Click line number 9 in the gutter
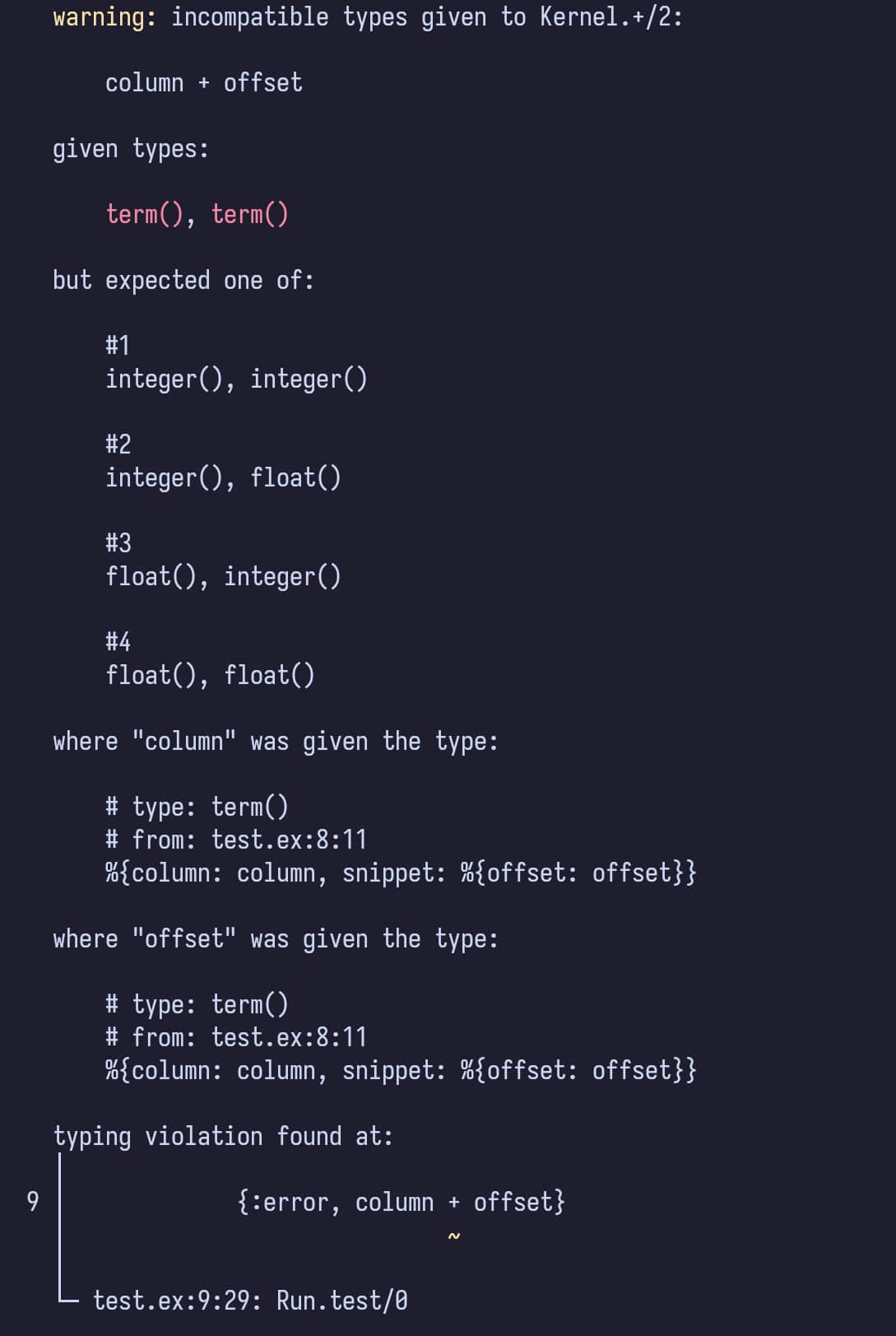Screen dimensions: 896x1336 pos(33,1202)
